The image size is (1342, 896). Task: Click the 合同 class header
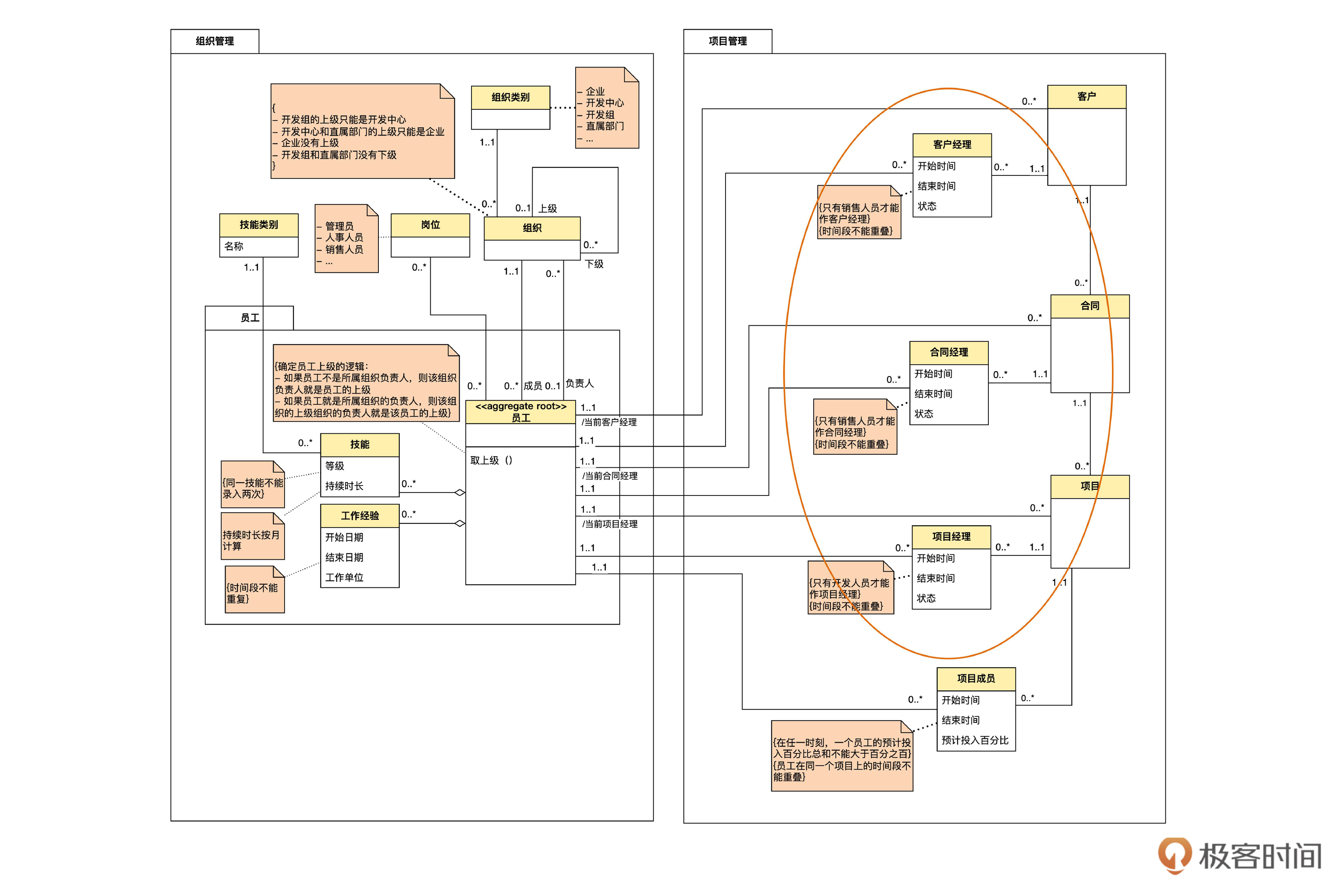coord(1090,306)
